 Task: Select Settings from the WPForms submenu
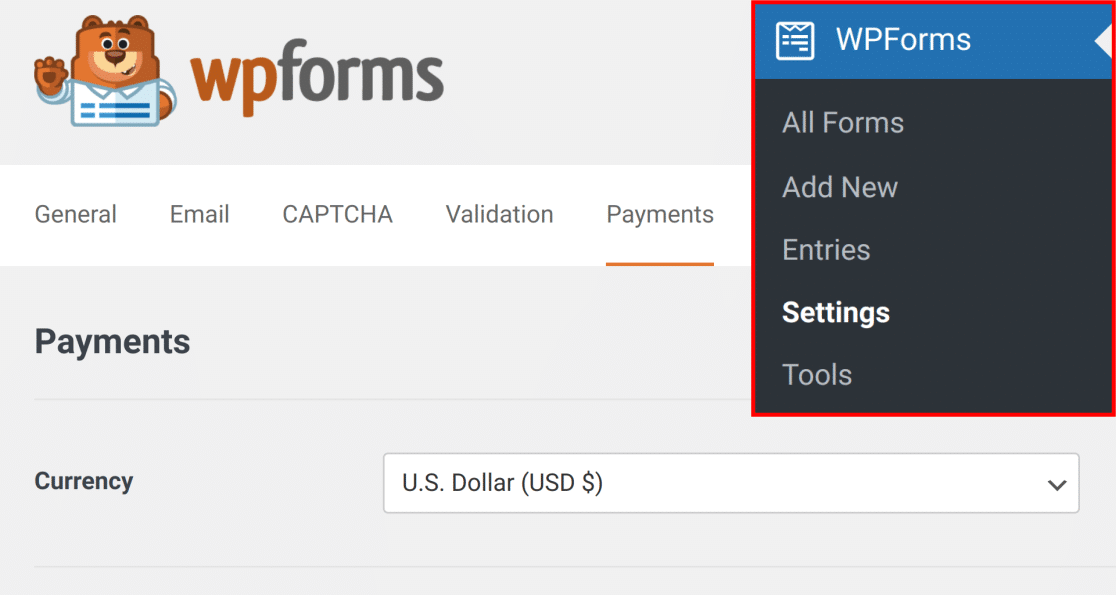pos(836,312)
